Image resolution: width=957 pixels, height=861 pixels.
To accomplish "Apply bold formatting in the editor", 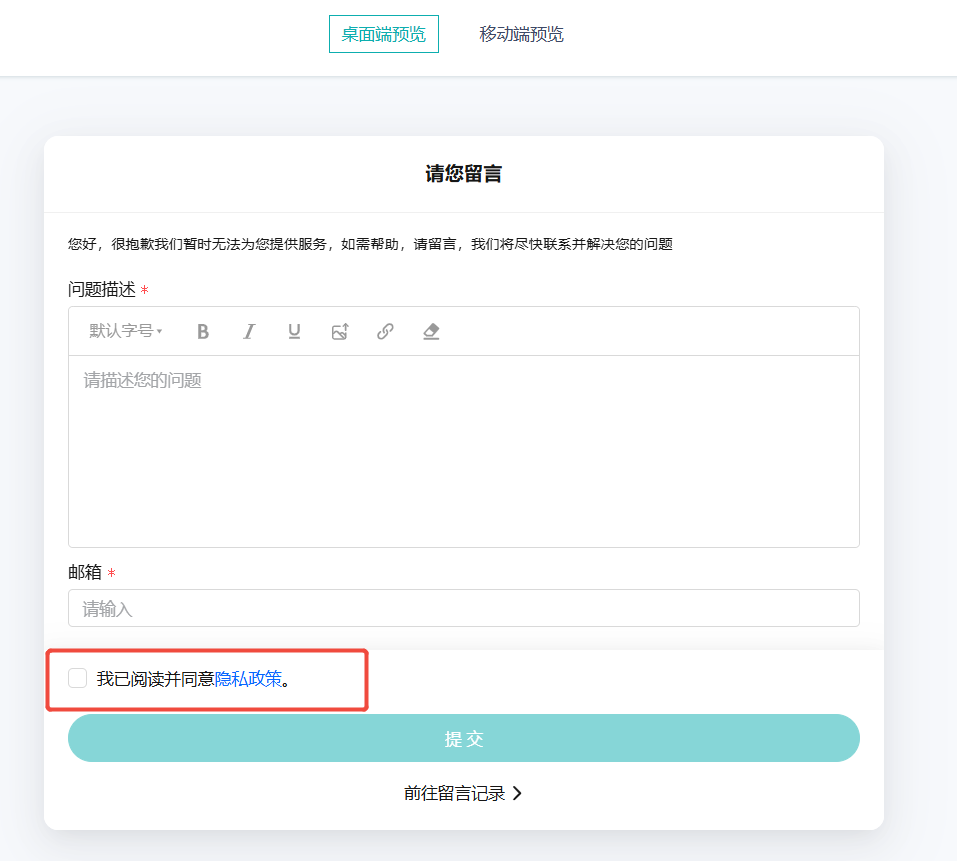I will coord(203,331).
